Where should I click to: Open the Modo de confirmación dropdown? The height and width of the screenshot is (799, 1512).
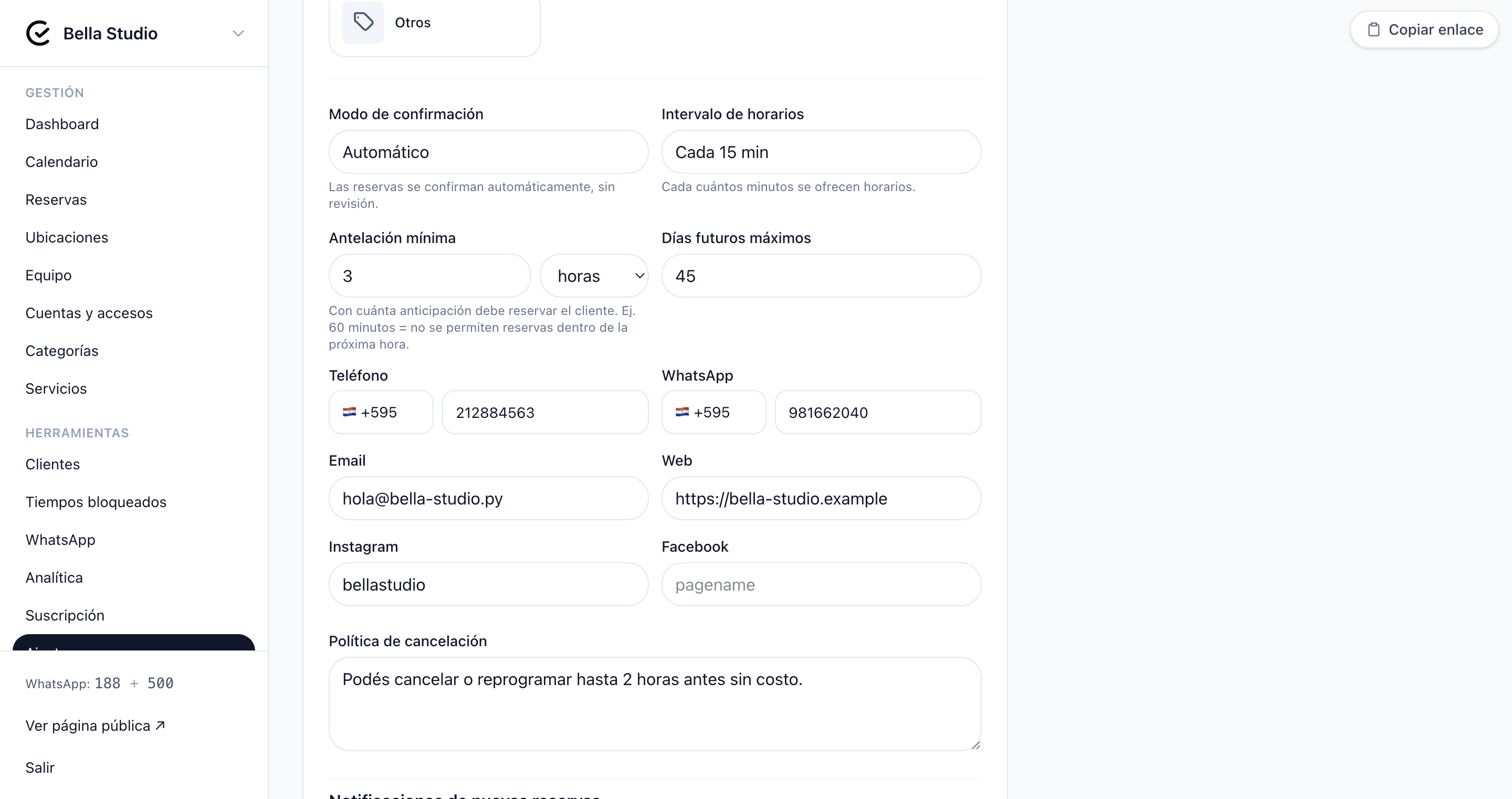tap(488, 152)
